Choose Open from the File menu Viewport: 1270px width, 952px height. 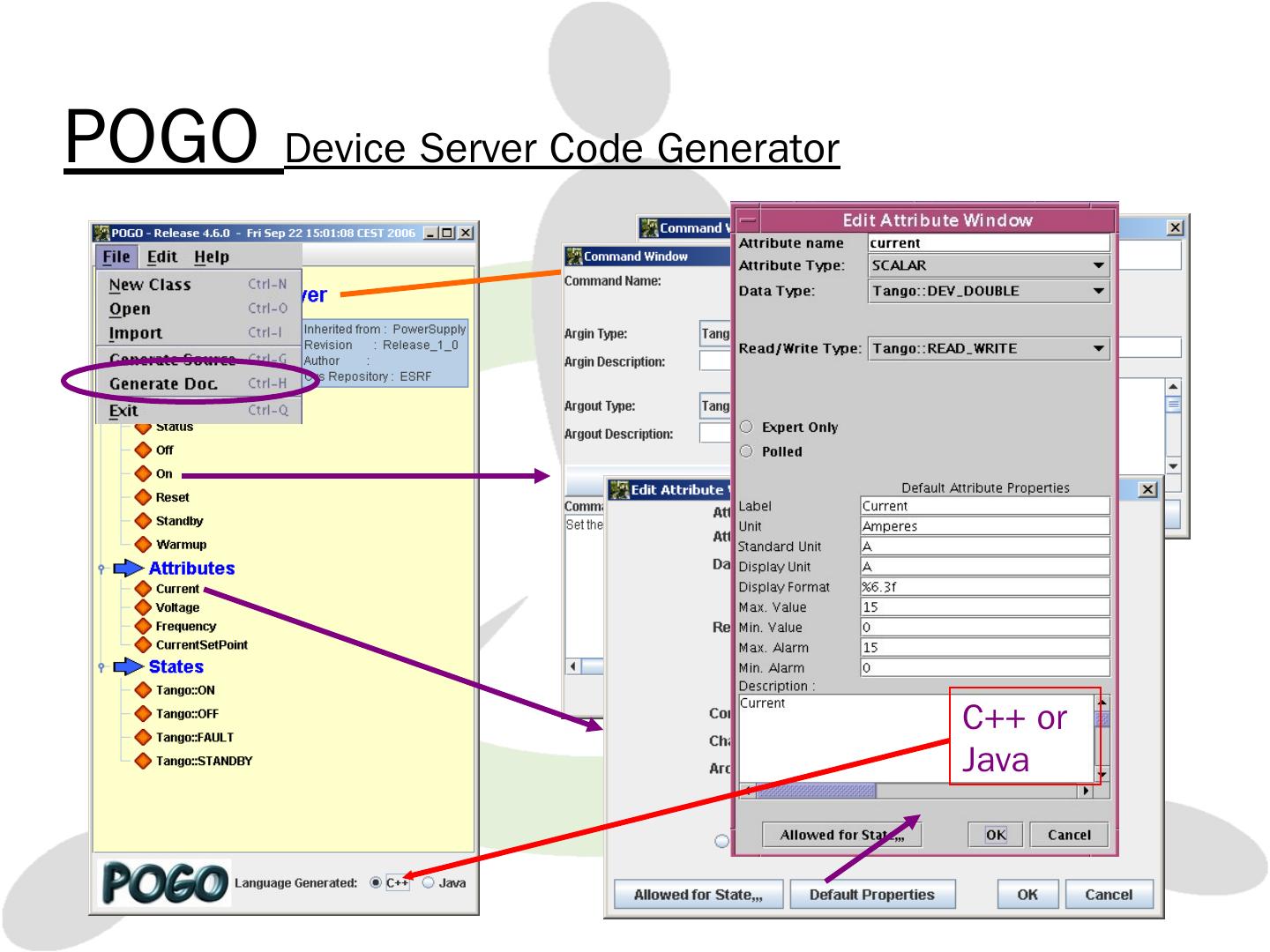point(198,309)
